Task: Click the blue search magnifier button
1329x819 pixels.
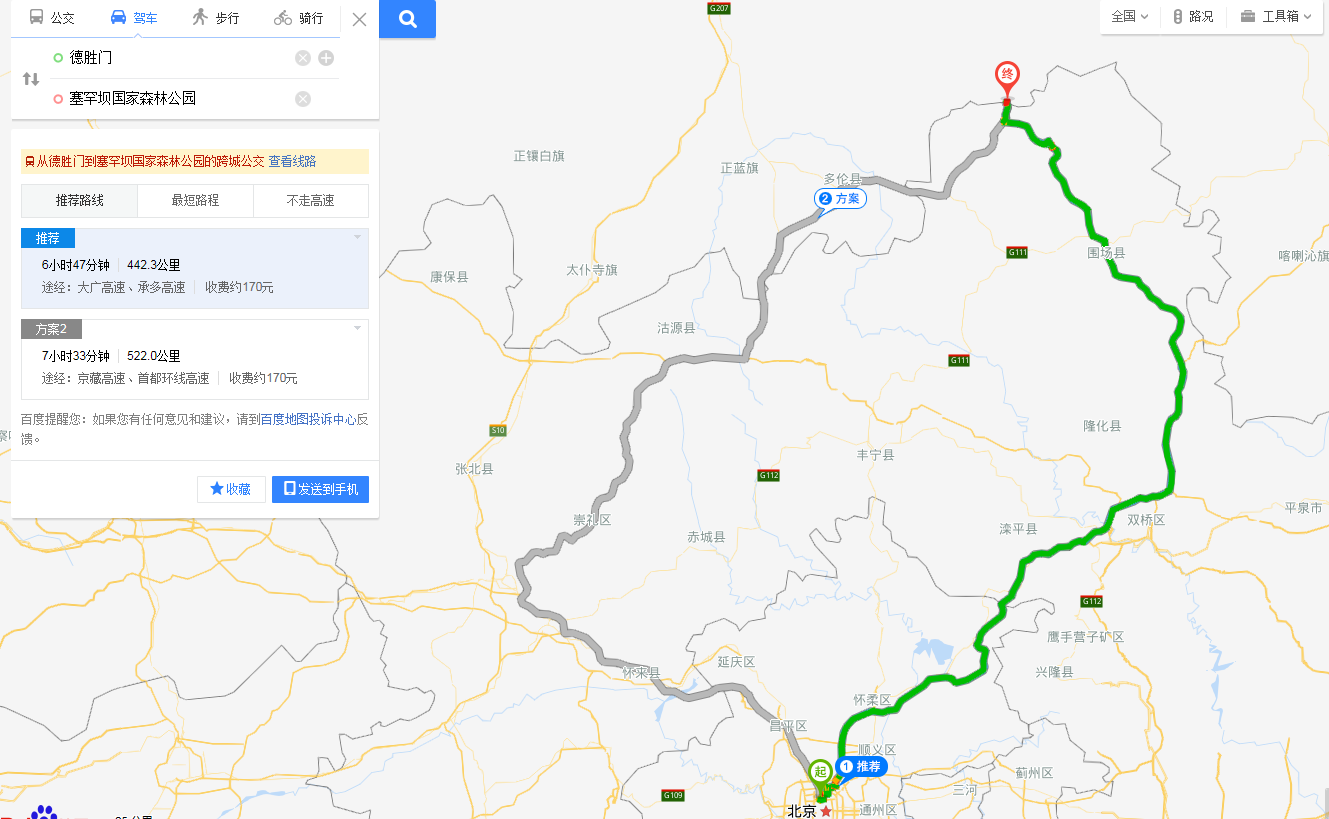Action: [x=407, y=19]
